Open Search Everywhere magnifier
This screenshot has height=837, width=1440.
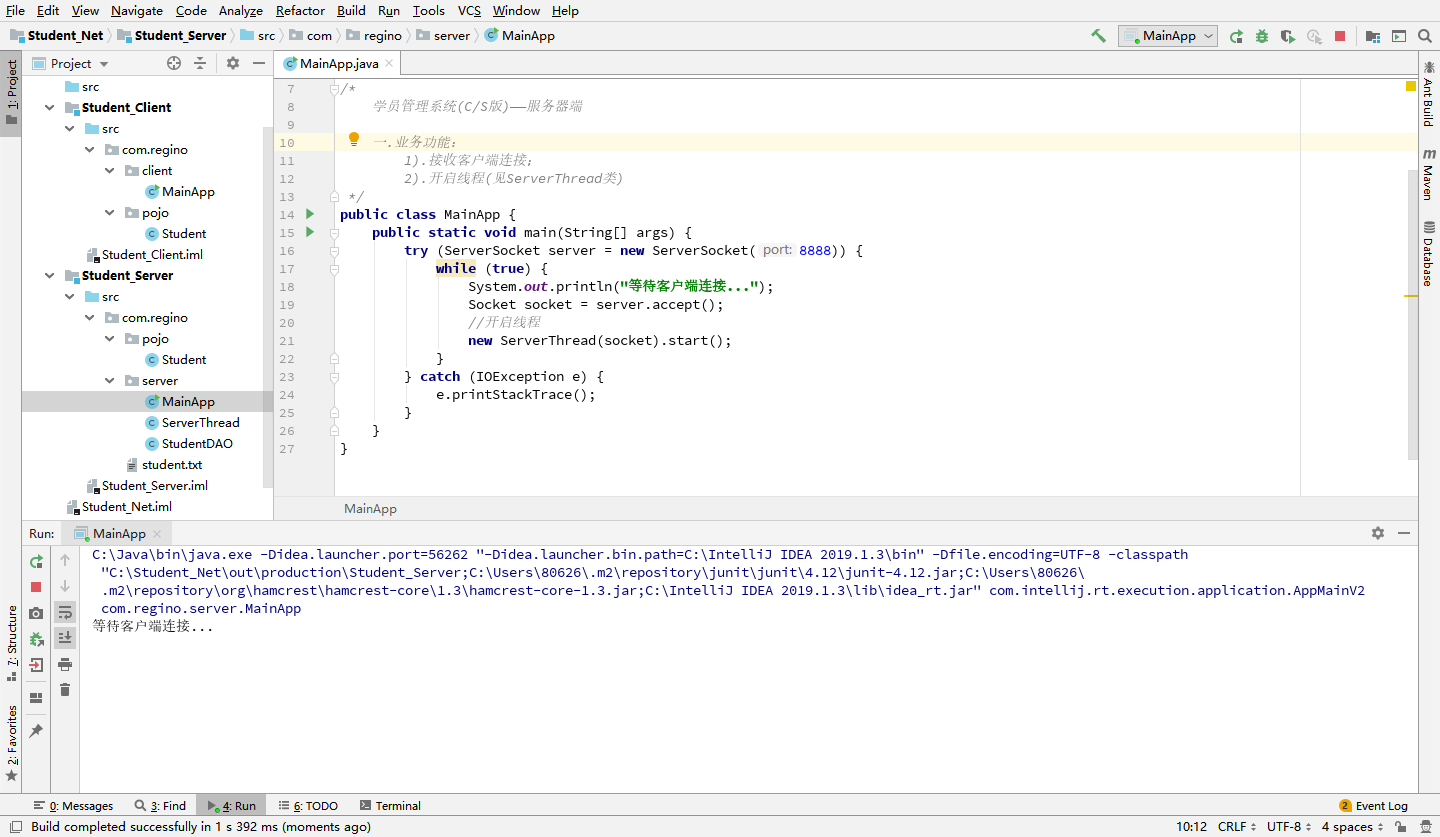tap(1425, 36)
